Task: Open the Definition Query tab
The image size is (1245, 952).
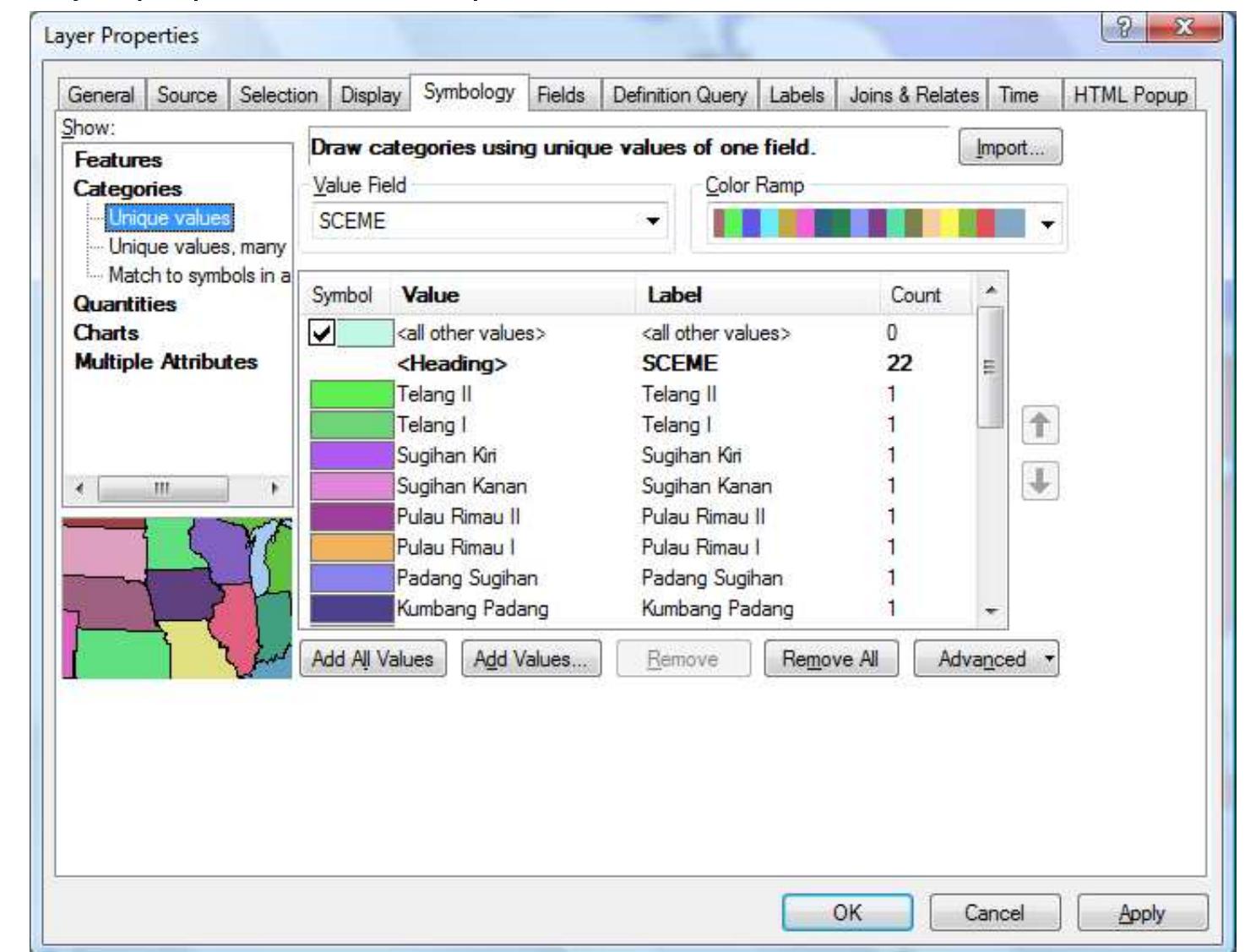Action: pos(679,95)
